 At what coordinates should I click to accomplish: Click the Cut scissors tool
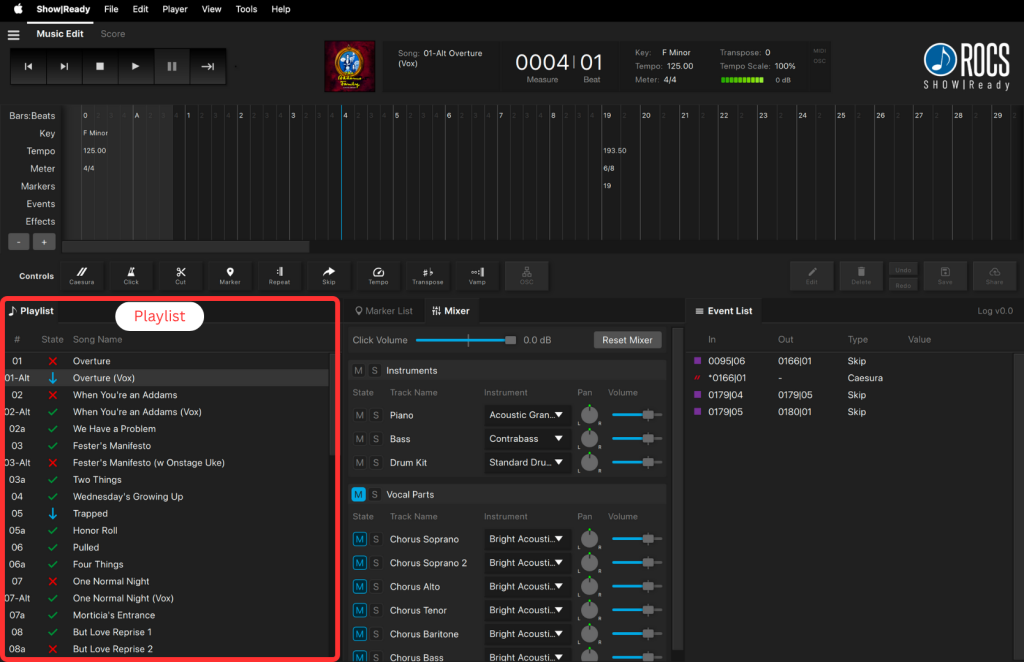(x=180, y=275)
